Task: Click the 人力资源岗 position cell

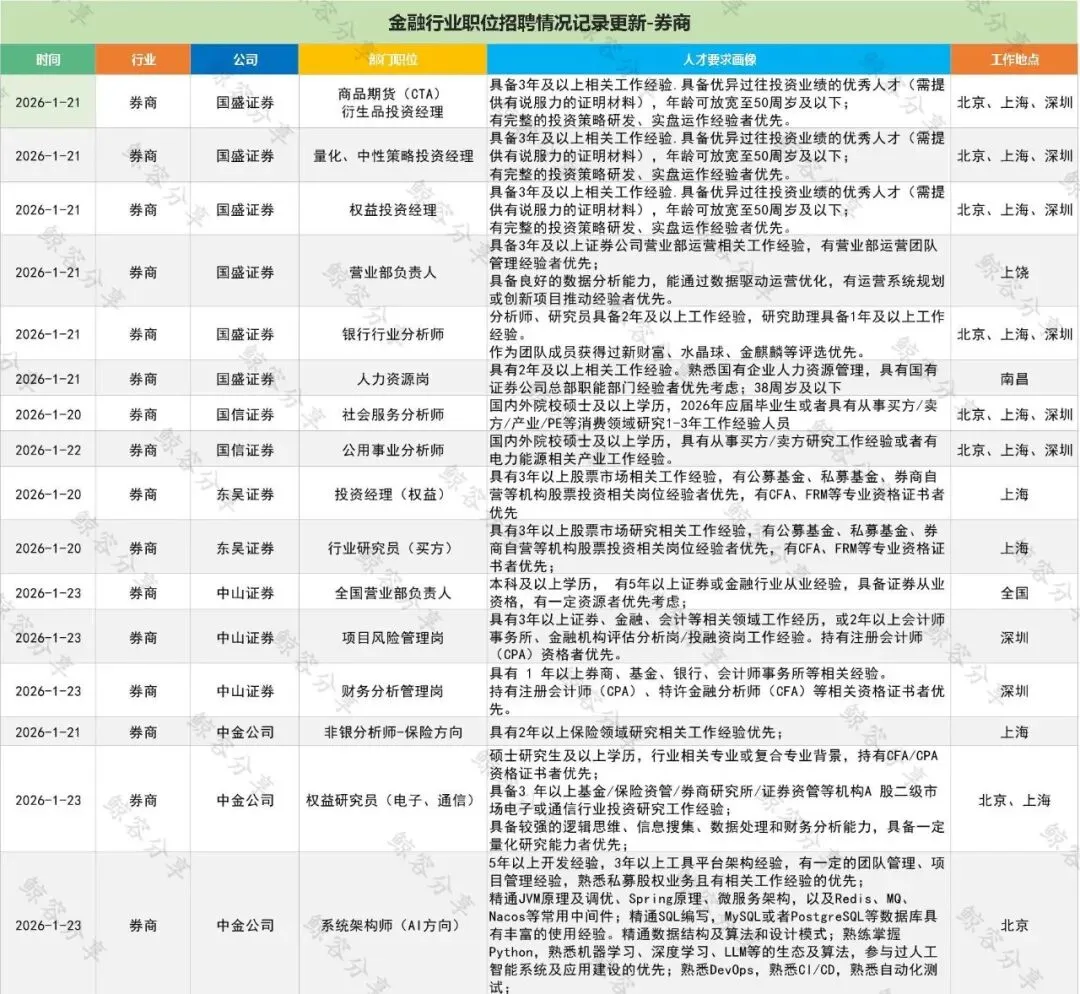Action: 393,379
